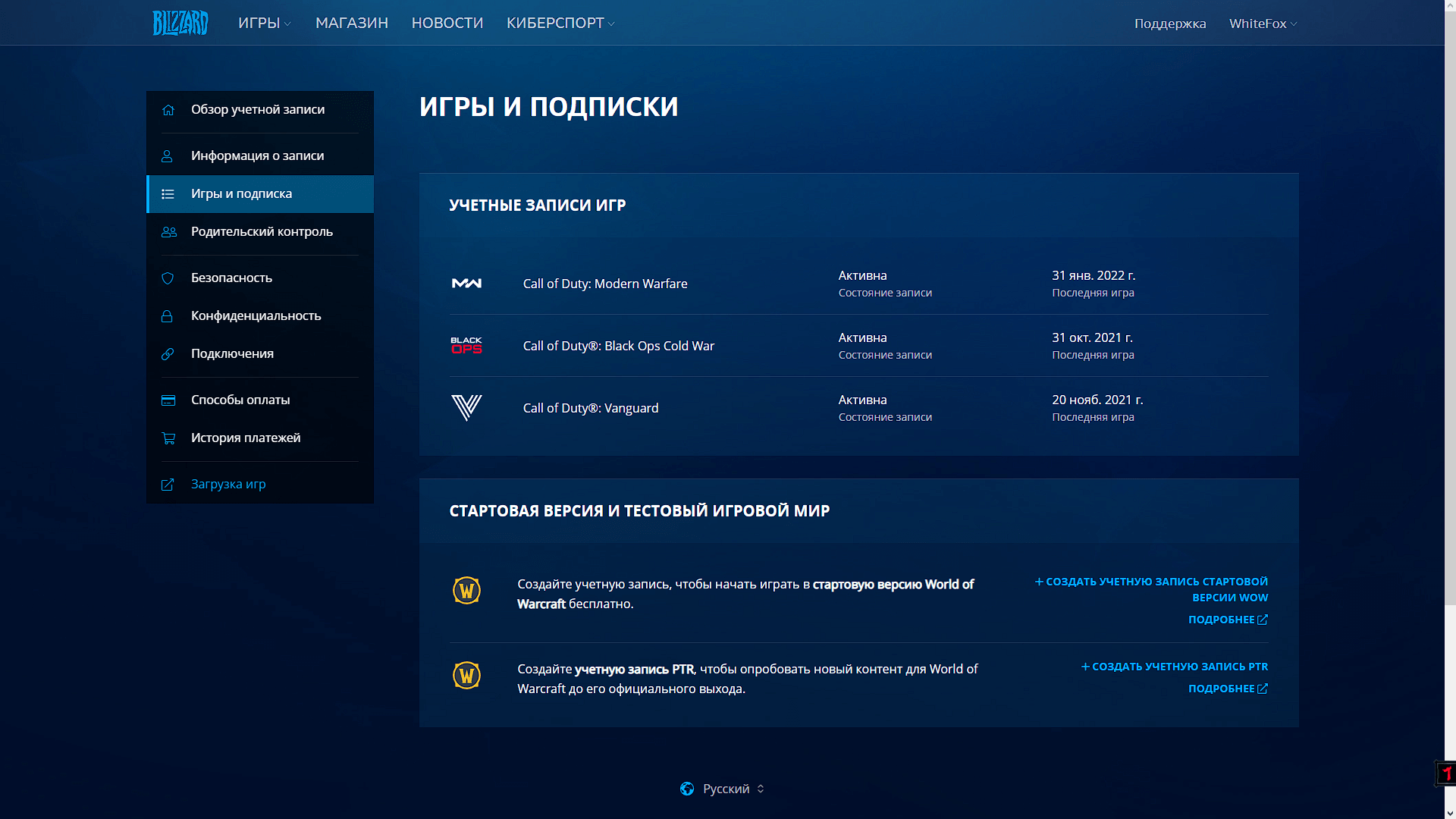Viewport: 1456px width, 819px height.
Task: Click the Blizzard logo
Action: click(x=180, y=23)
